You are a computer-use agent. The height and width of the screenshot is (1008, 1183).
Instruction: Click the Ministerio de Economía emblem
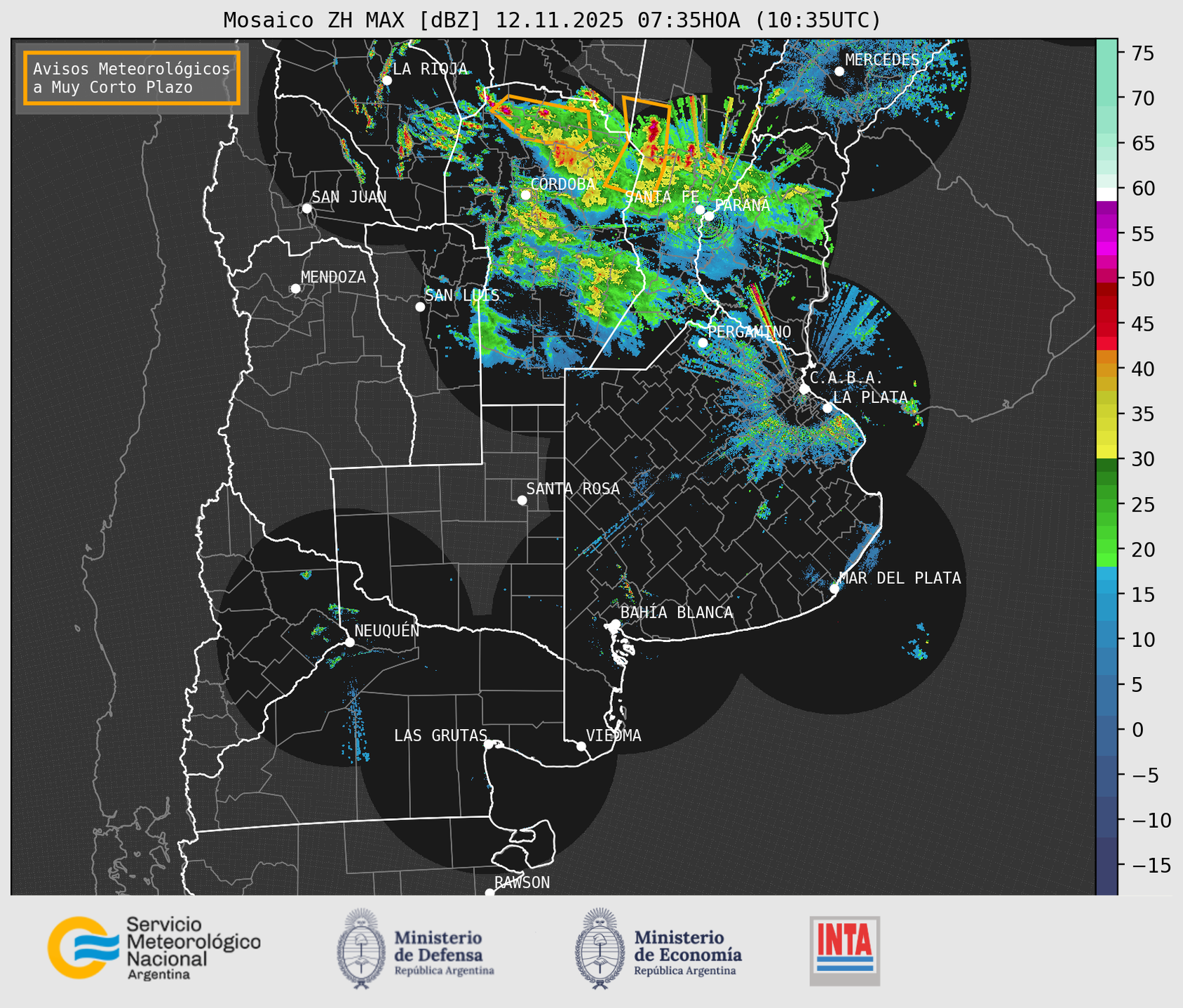tap(600, 948)
